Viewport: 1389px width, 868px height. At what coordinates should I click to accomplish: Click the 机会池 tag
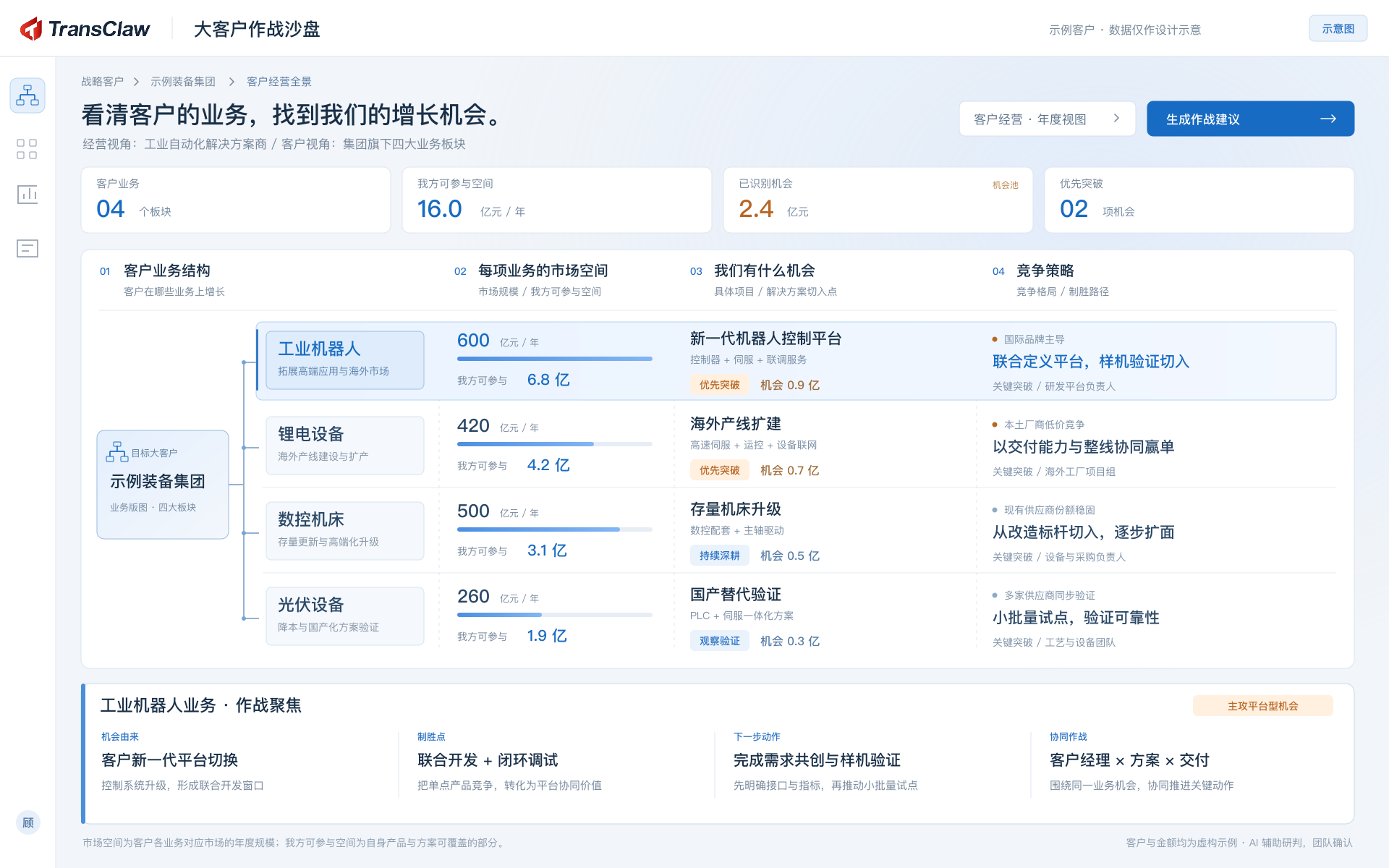point(1005,185)
